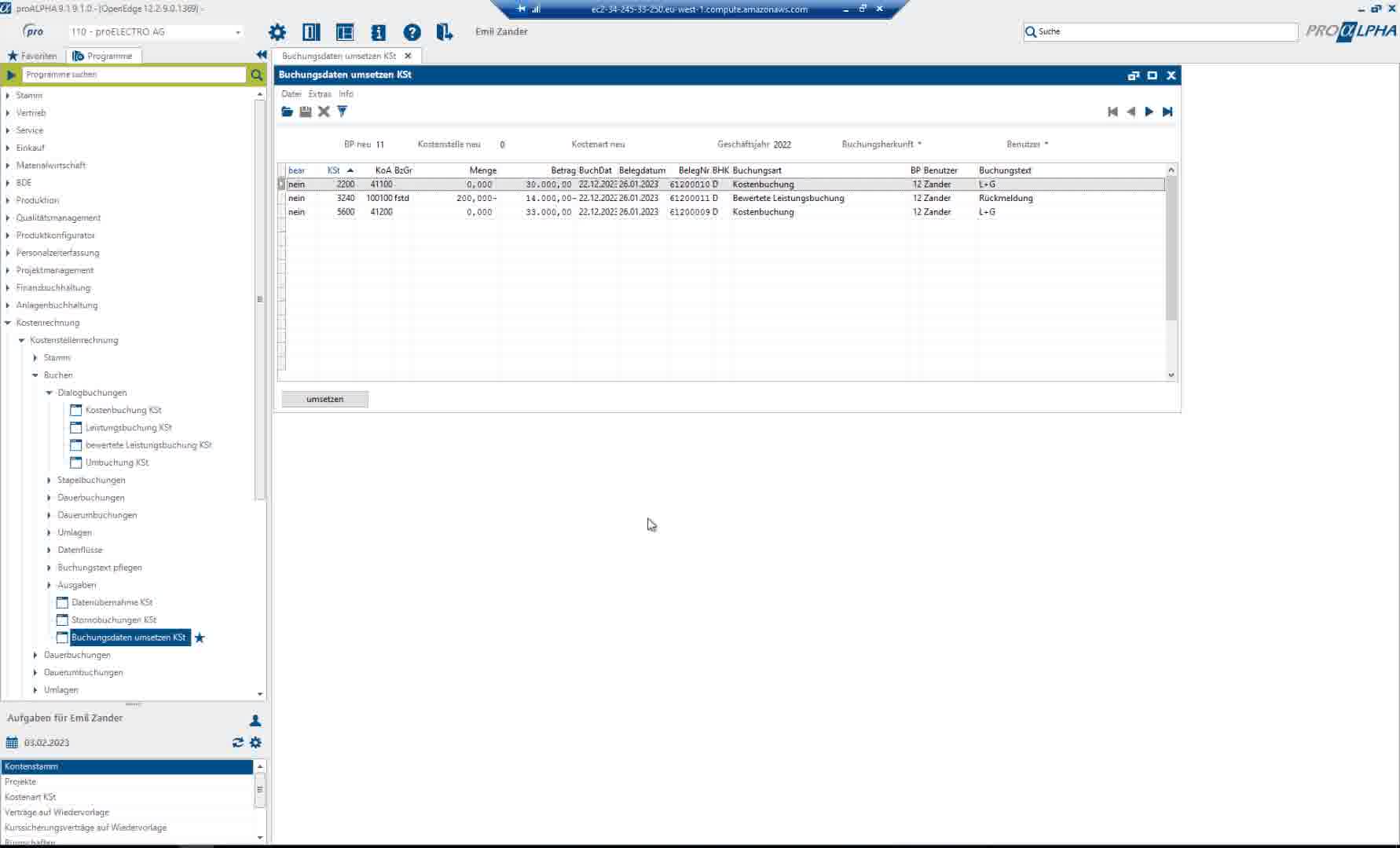The height and width of the screenshot is (848, 1400).
Task: Close the Buchungsdaten umsetzen KSt tab
Action: coord(408,56)
